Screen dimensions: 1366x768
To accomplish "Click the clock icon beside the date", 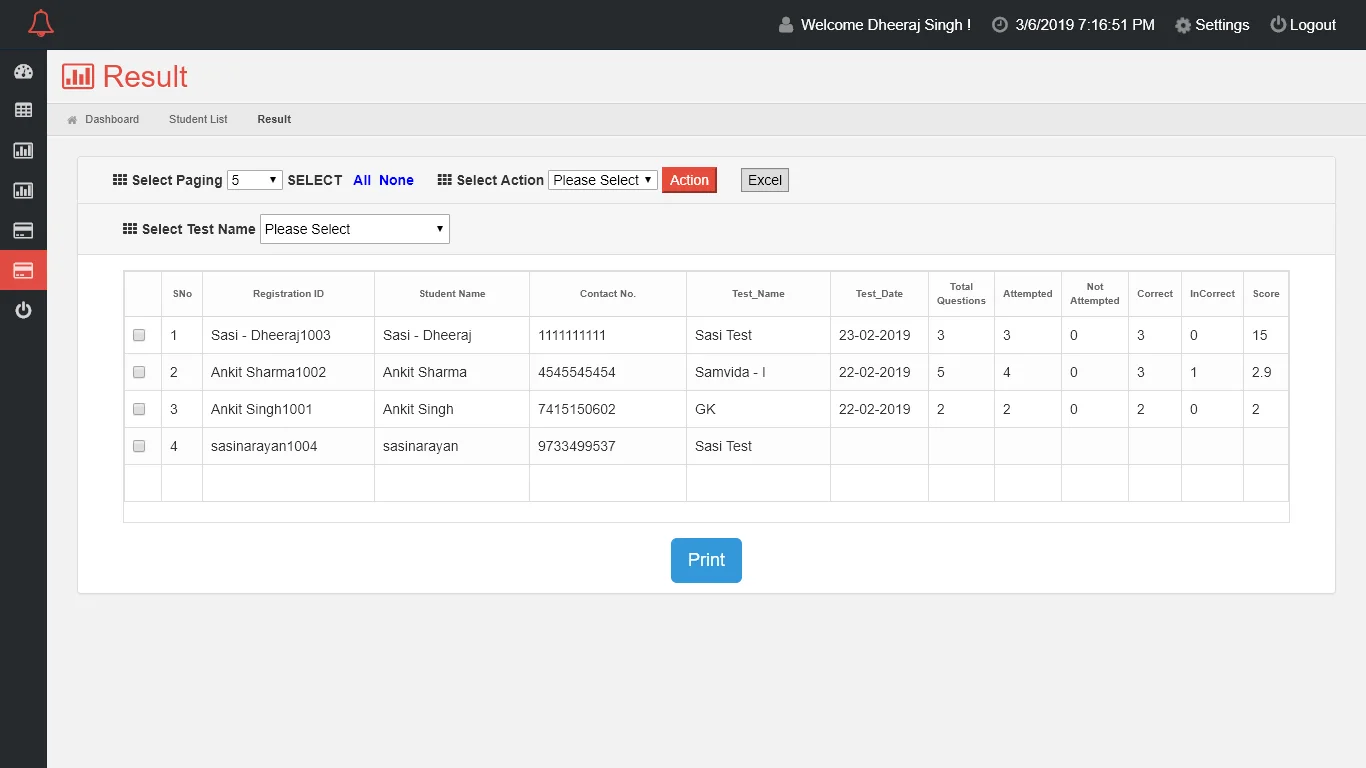I will pos(999,25).
